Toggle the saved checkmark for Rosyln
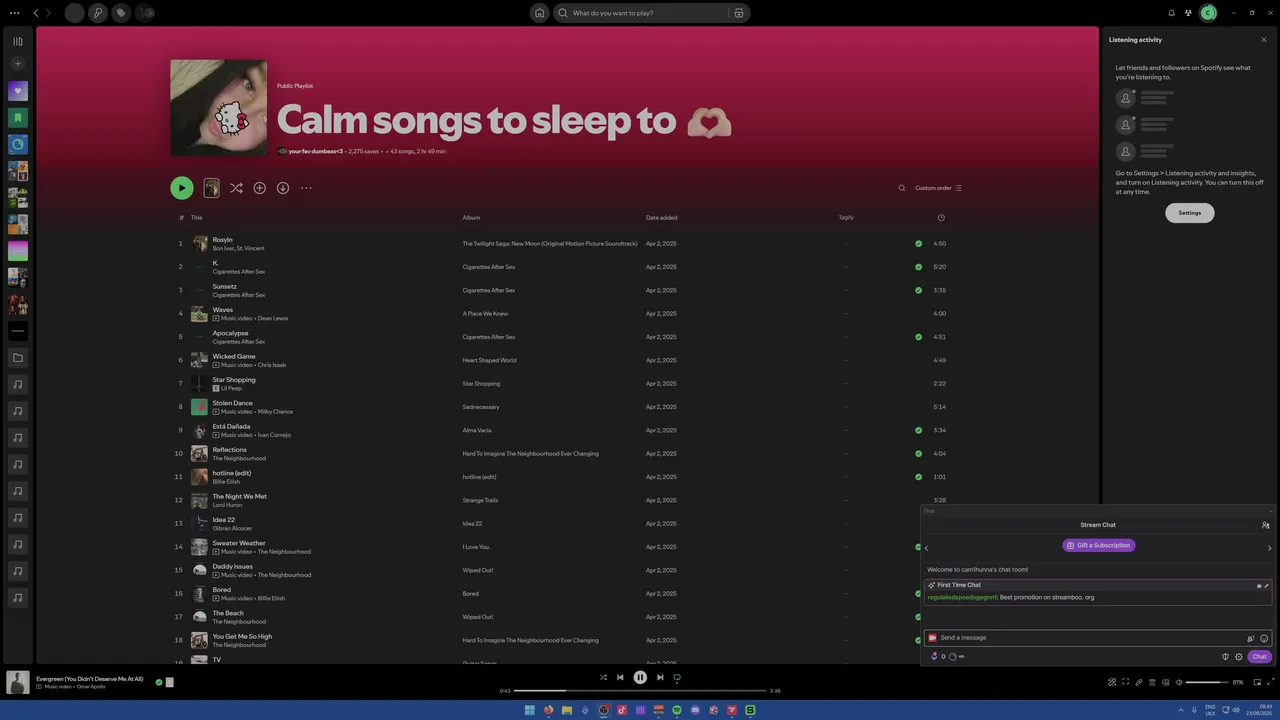1280x720 pixels. [918, 243]
